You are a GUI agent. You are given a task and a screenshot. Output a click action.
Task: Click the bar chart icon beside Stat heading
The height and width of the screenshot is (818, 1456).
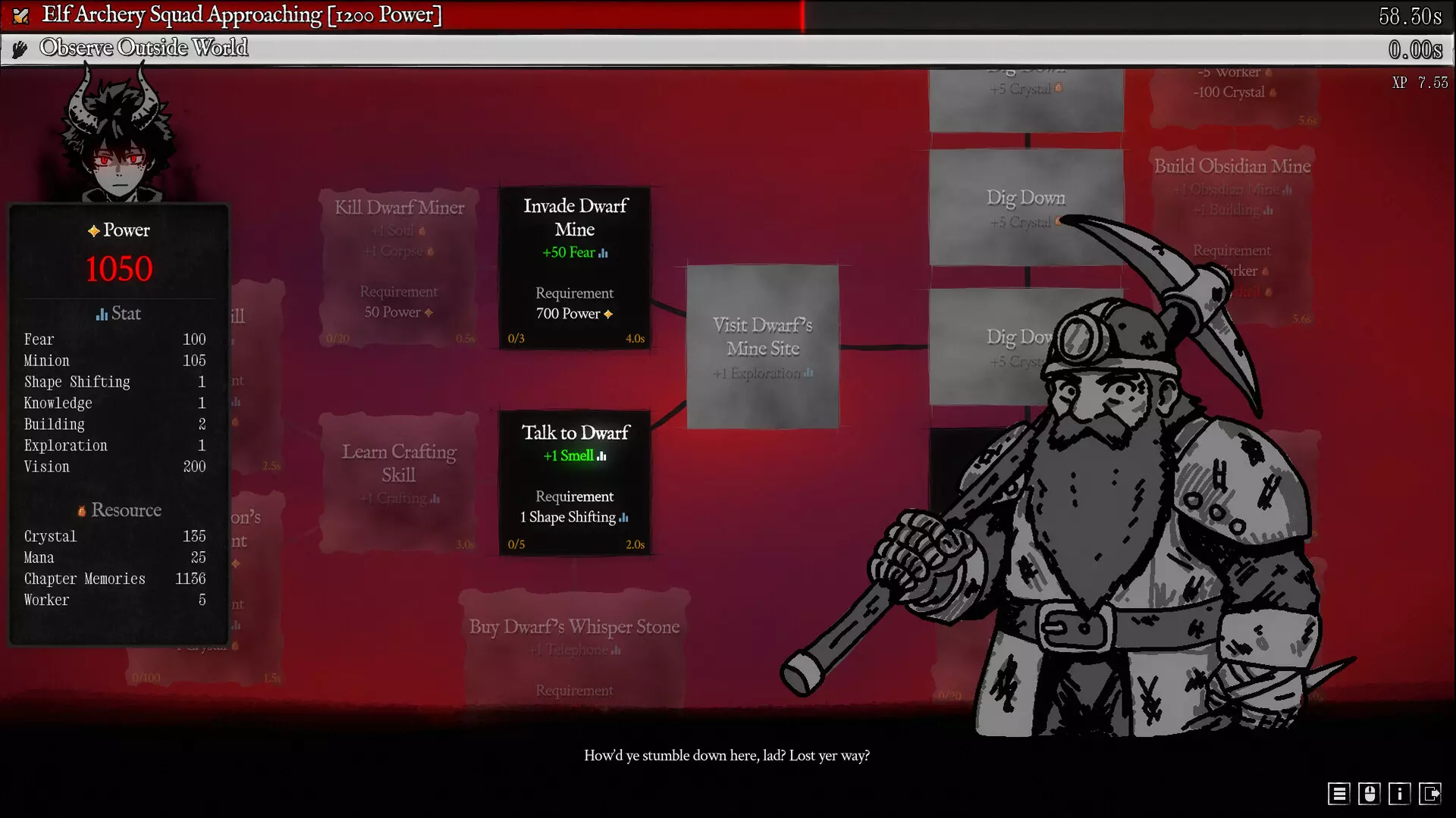click(102, 314)
